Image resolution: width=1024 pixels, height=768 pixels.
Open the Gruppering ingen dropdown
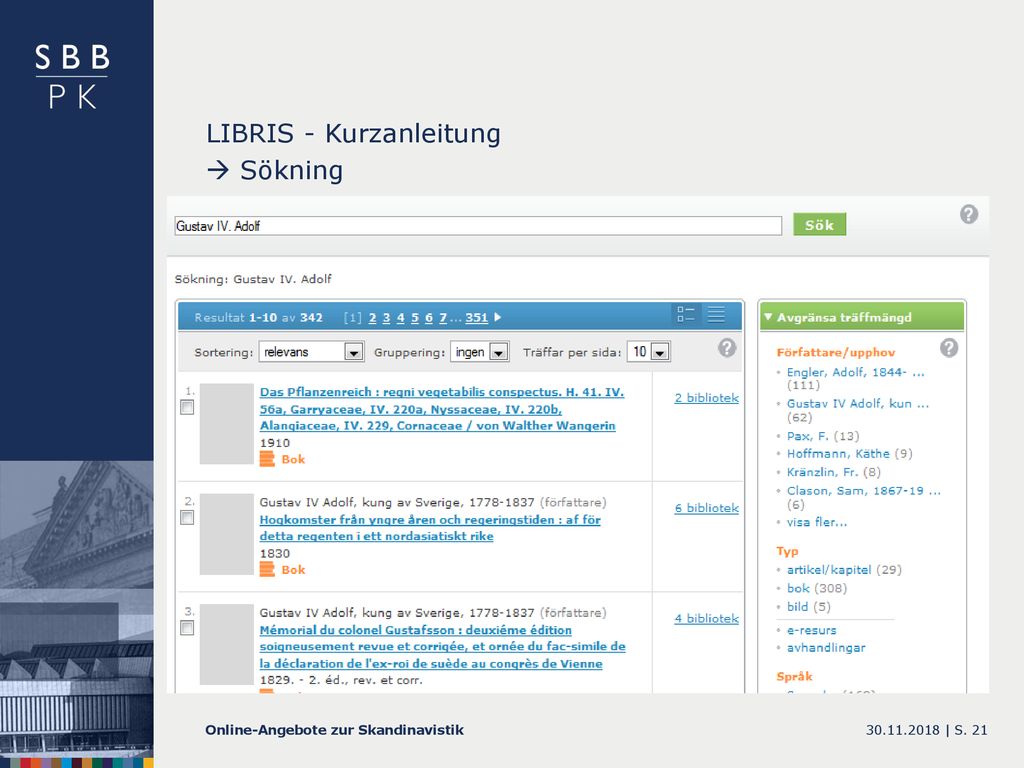[479, 352]
